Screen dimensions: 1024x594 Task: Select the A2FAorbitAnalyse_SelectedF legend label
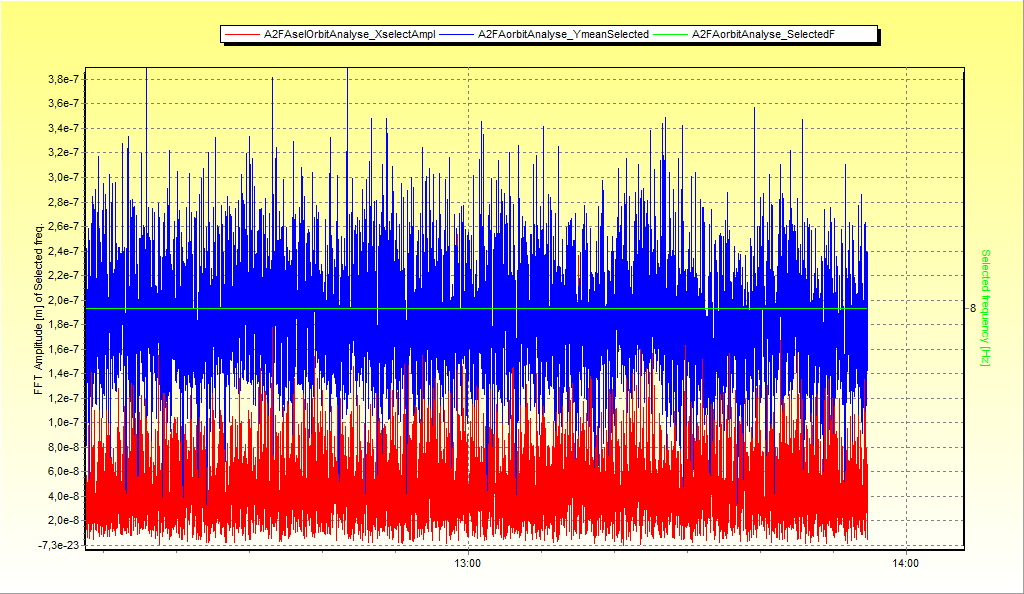pyautogui.click(x=763, y=35)
